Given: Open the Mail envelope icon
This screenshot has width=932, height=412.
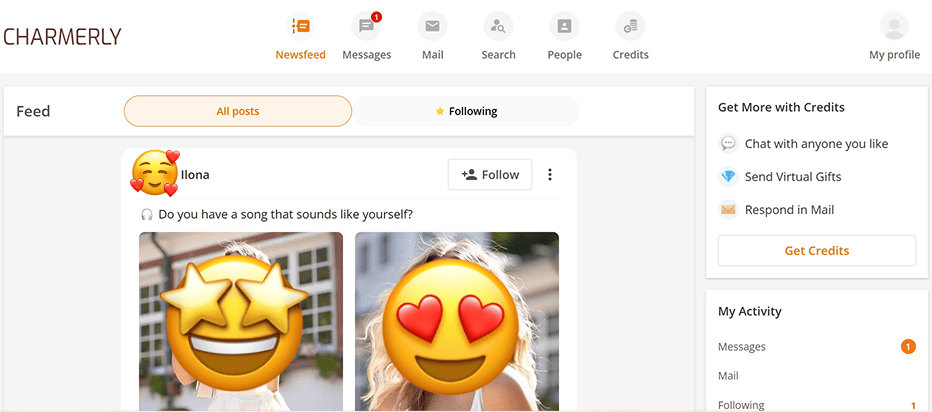Looking at the screenshot, I should [432, 26].
